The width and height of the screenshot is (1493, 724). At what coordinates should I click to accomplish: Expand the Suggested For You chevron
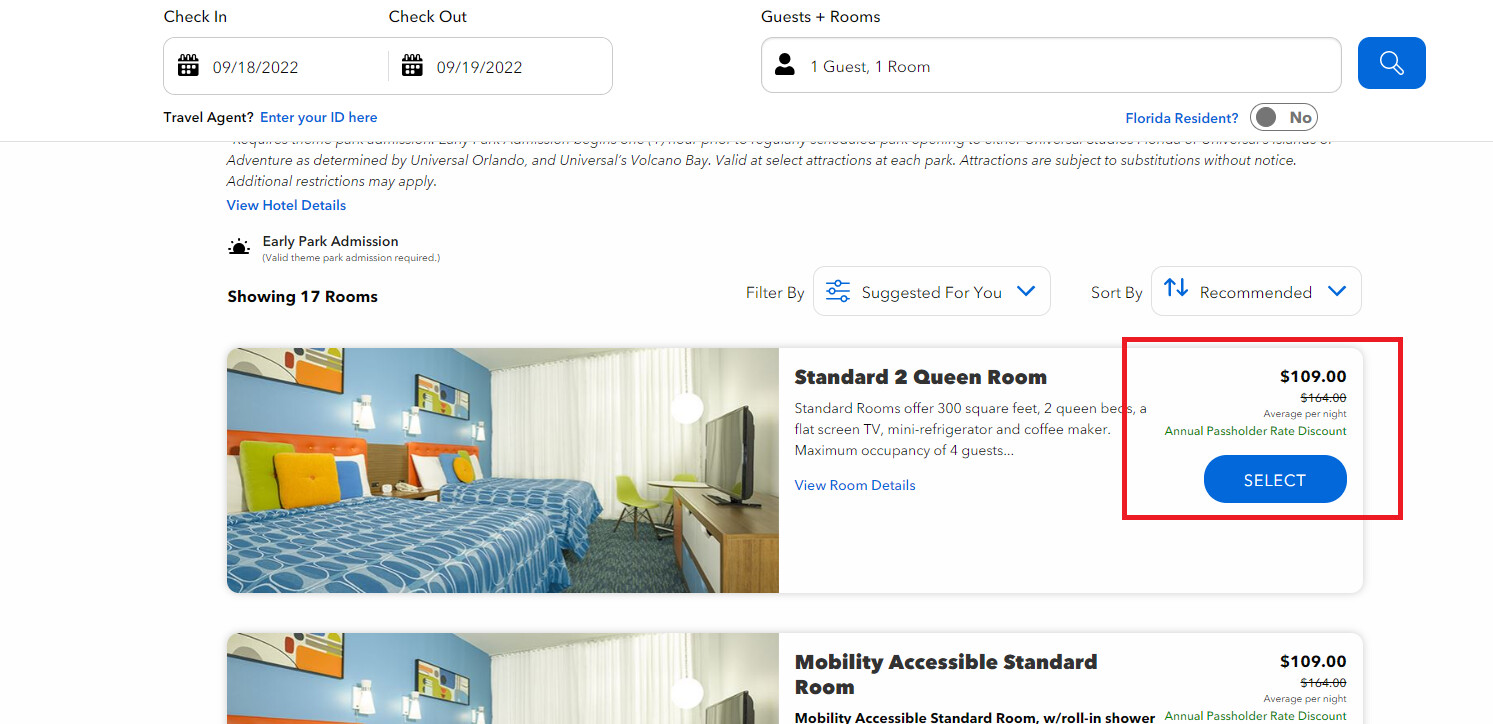1025,291
